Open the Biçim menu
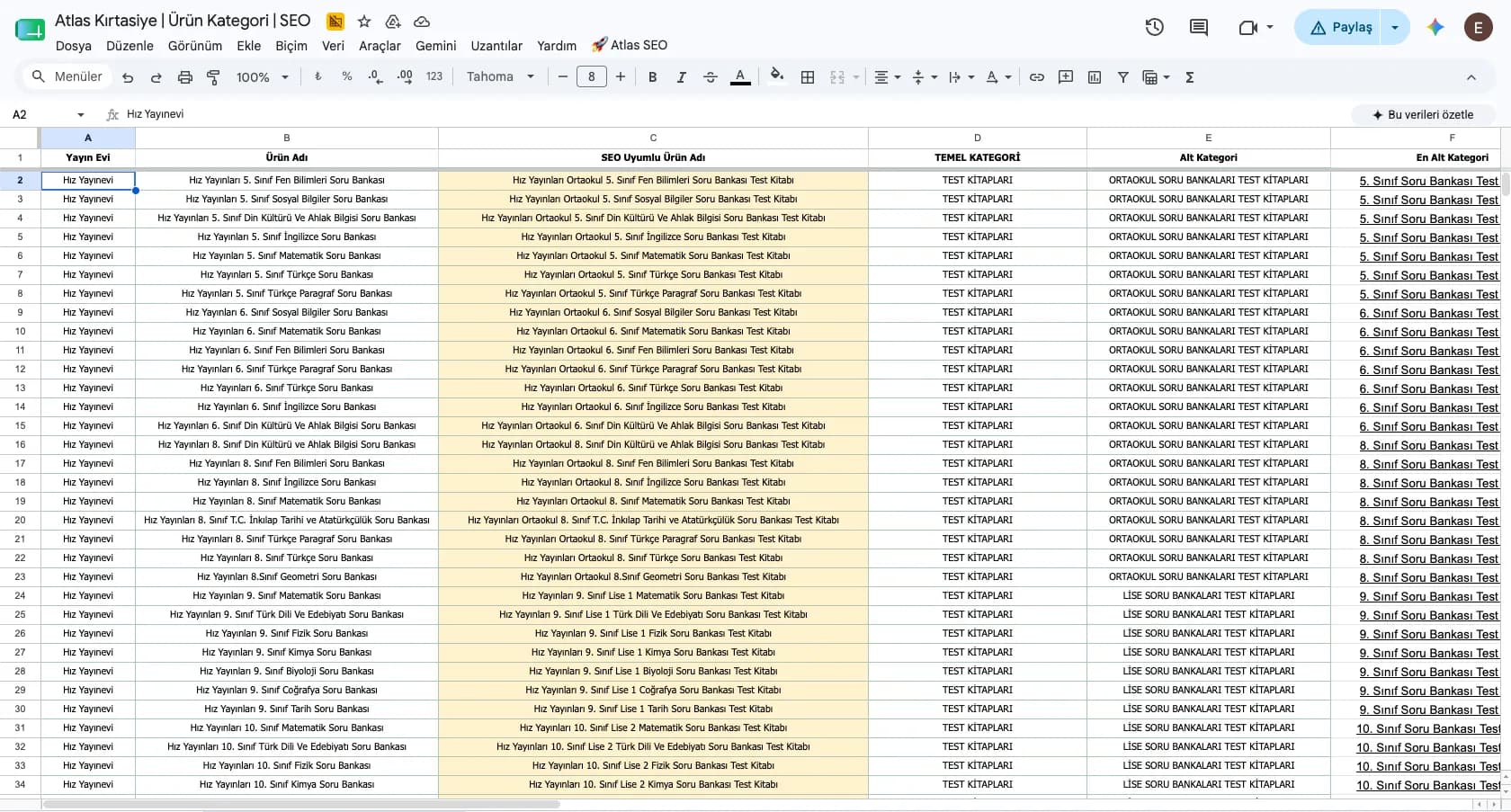Image resolution: width=1511 pixels, height=812 pixels. (x=291, y=46)
